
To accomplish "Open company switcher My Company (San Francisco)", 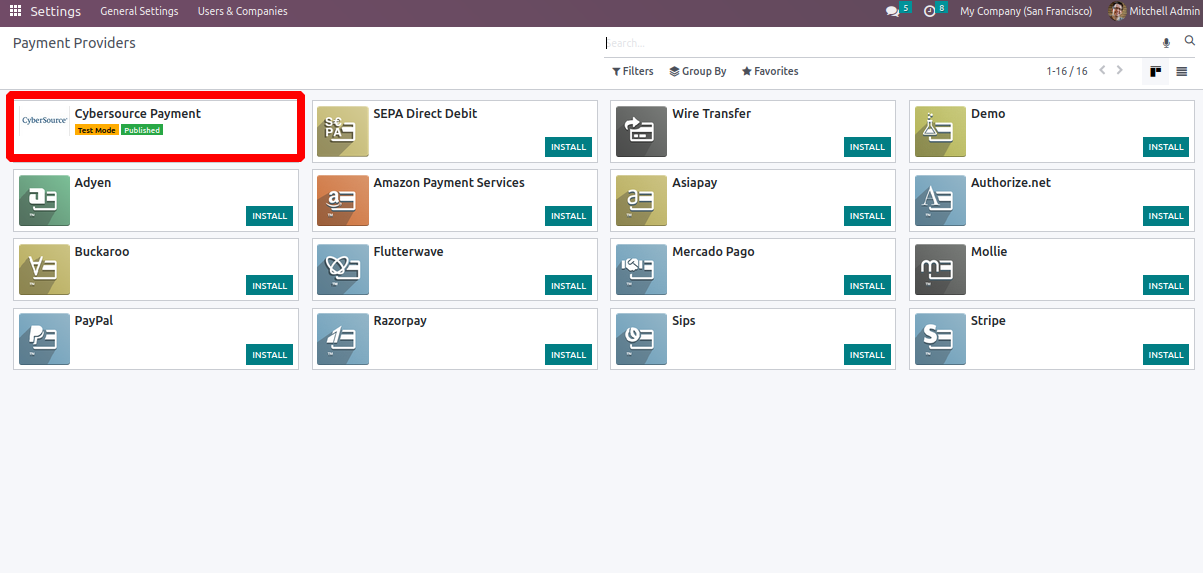I will click(1026, 11).
